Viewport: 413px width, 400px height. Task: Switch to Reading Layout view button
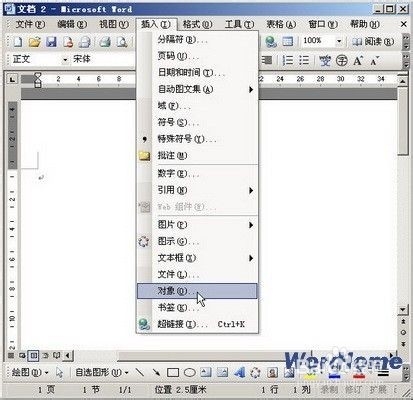point(57,356)
